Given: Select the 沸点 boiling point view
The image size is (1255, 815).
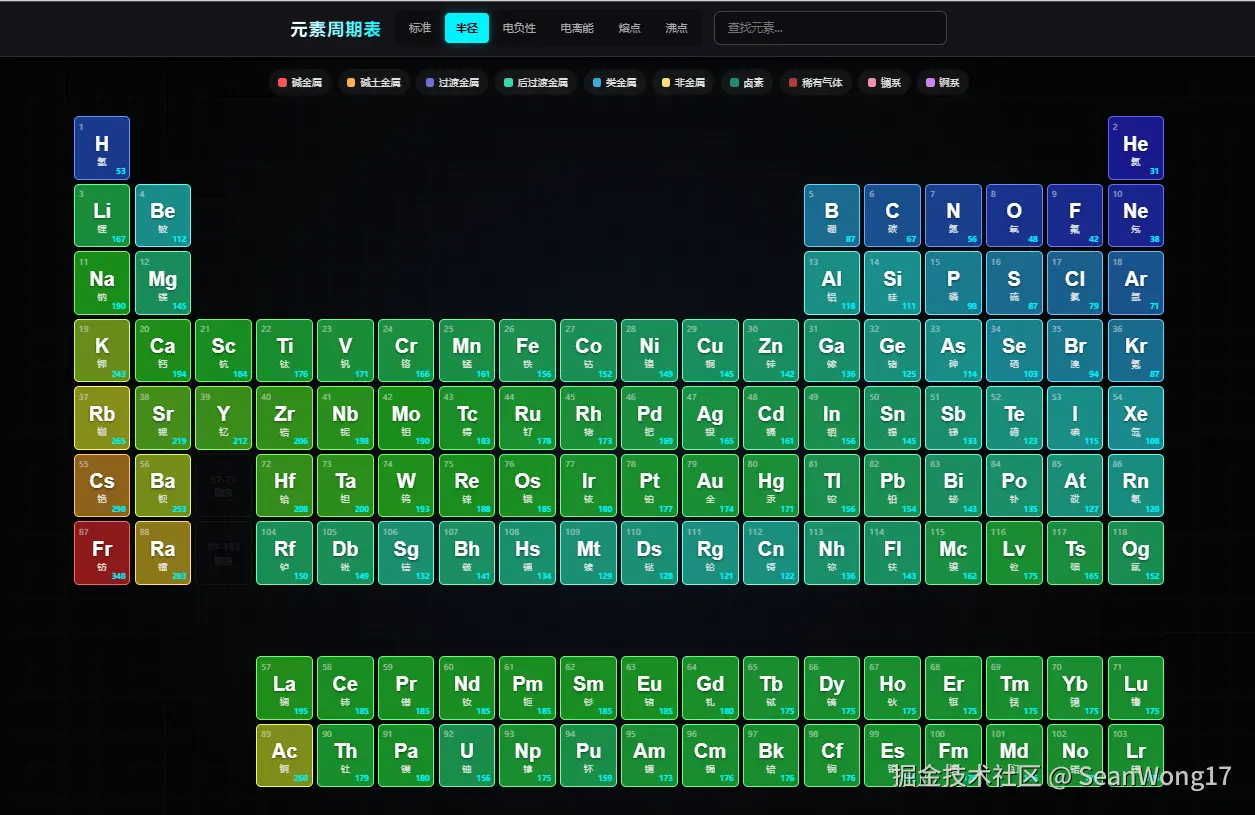Looking at the screenshot, I should 676,28.
